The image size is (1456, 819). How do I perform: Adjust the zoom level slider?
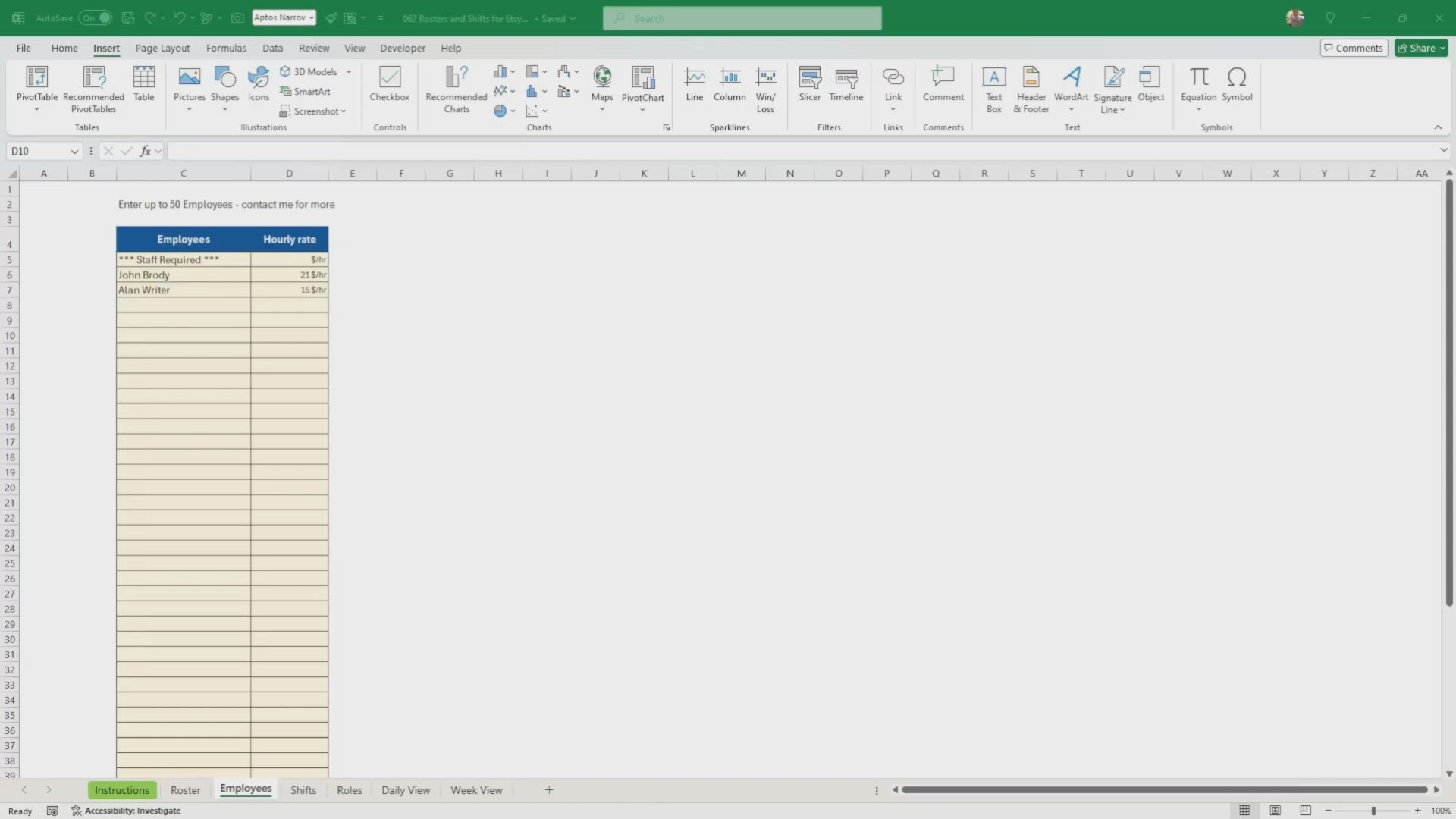[1373, 811]
